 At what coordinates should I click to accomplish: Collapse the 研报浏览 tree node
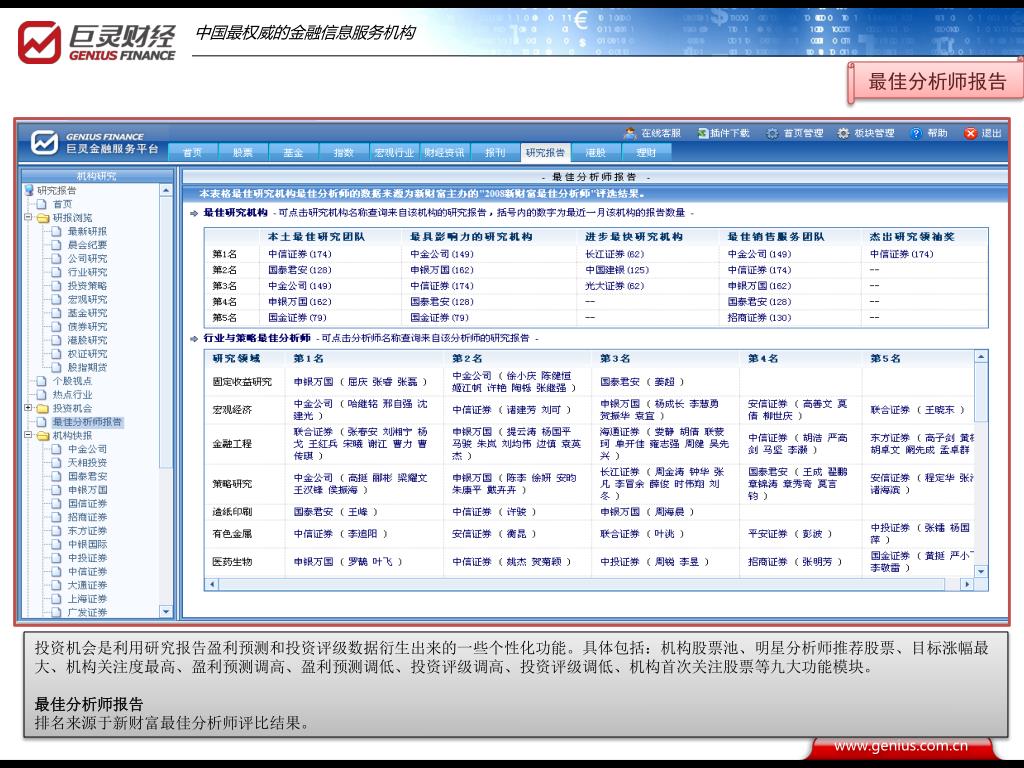click(28, 217)
